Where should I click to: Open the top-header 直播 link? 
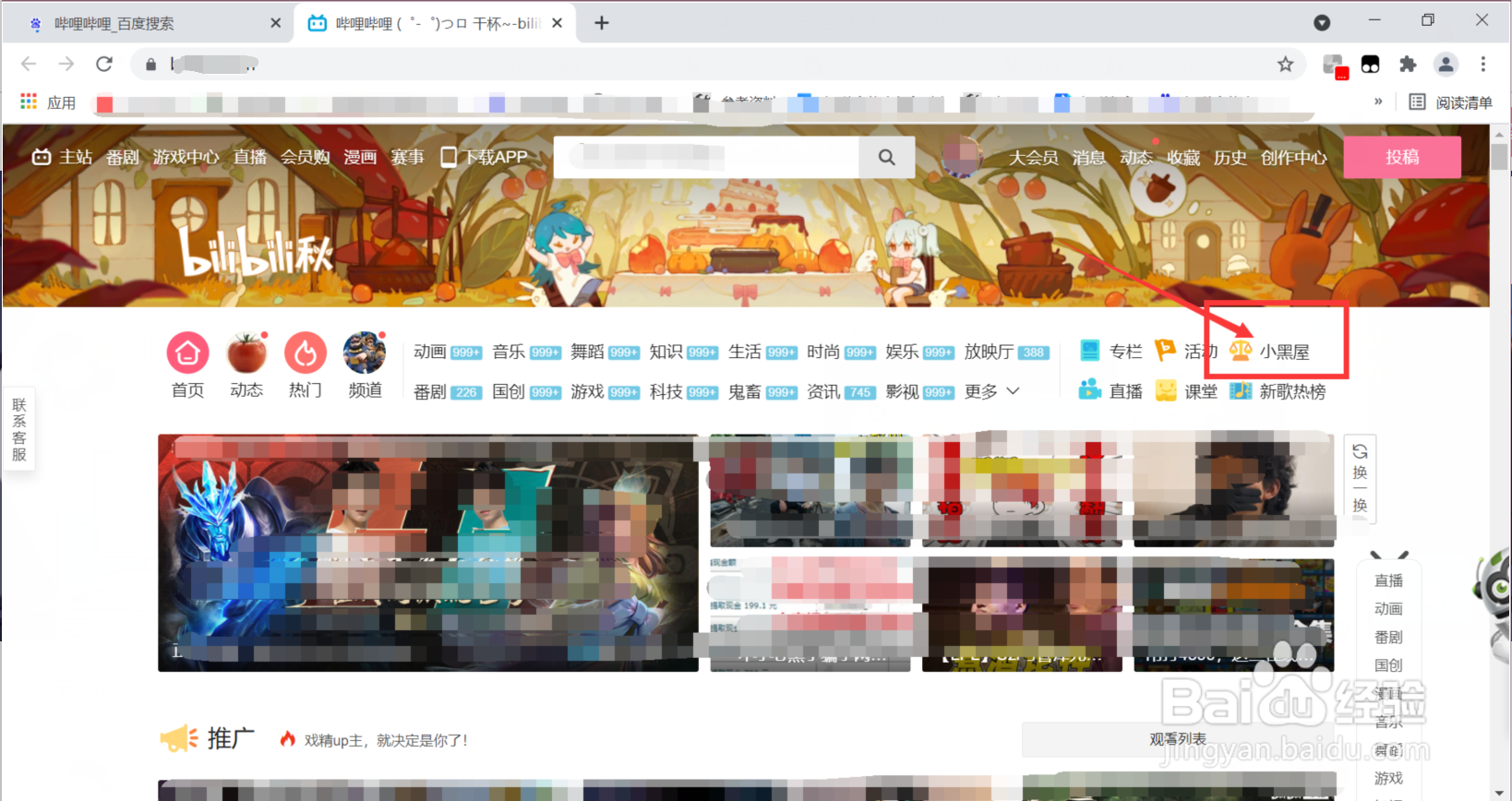tap(250, 157)
